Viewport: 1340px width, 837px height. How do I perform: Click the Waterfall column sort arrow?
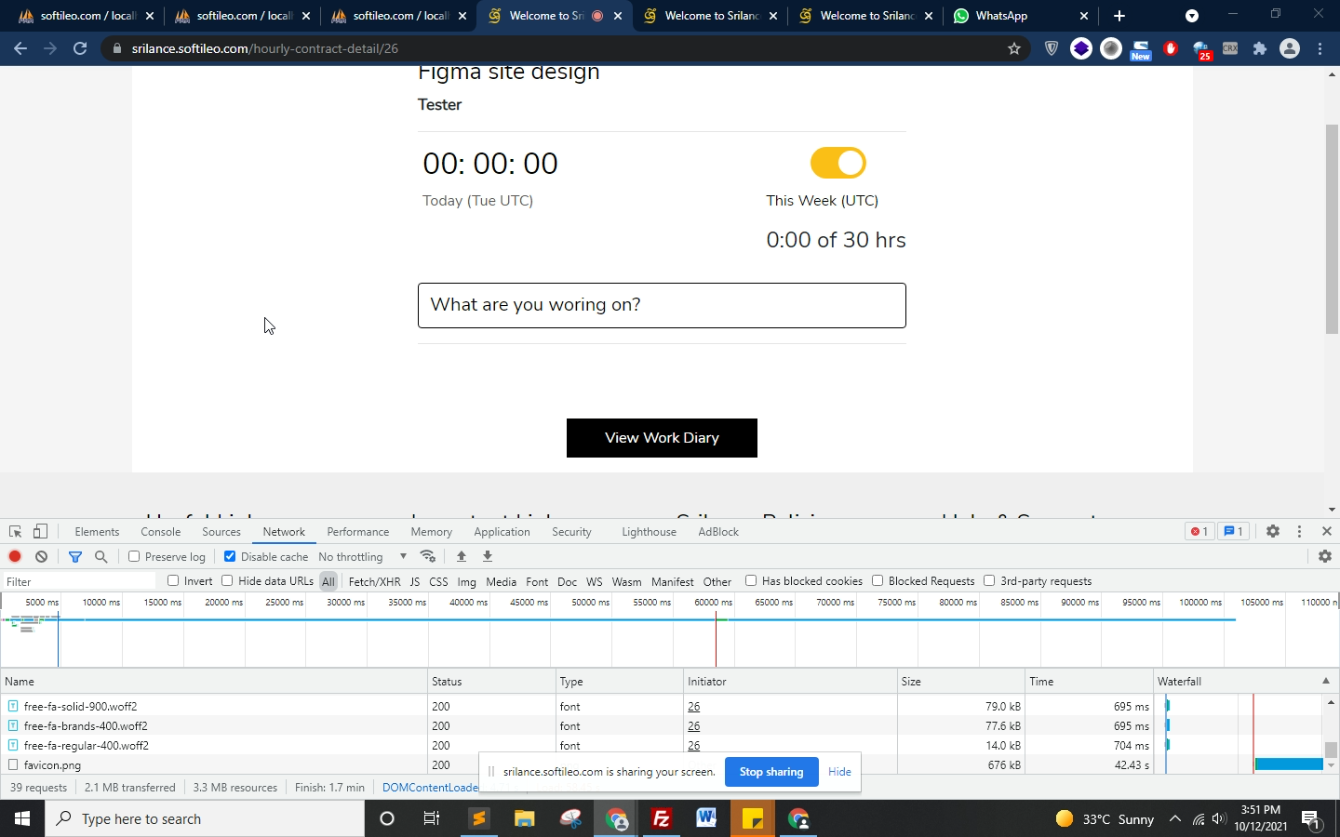tap(1326, 681)
